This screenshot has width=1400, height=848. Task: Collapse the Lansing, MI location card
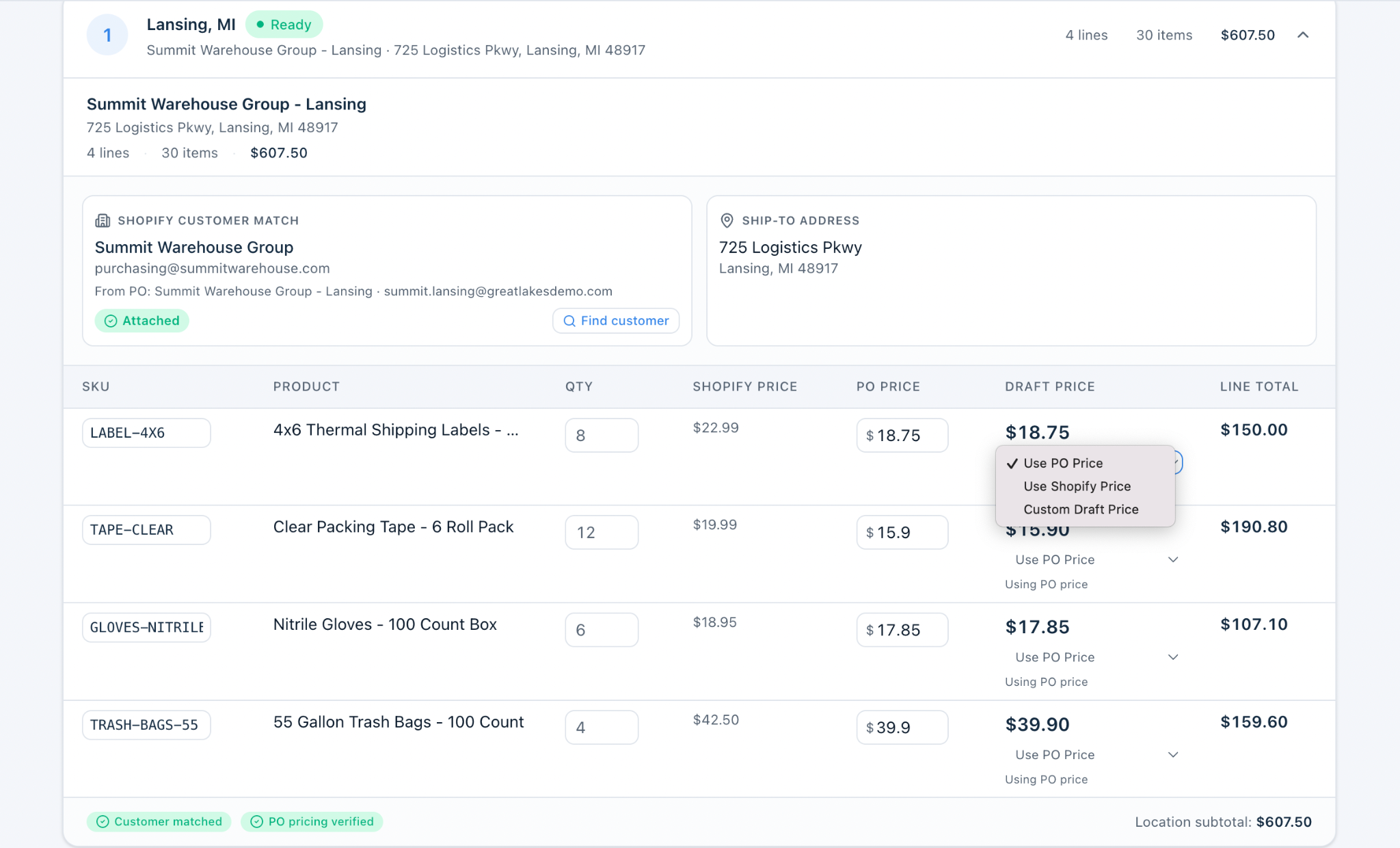(x=1303, y=35)
